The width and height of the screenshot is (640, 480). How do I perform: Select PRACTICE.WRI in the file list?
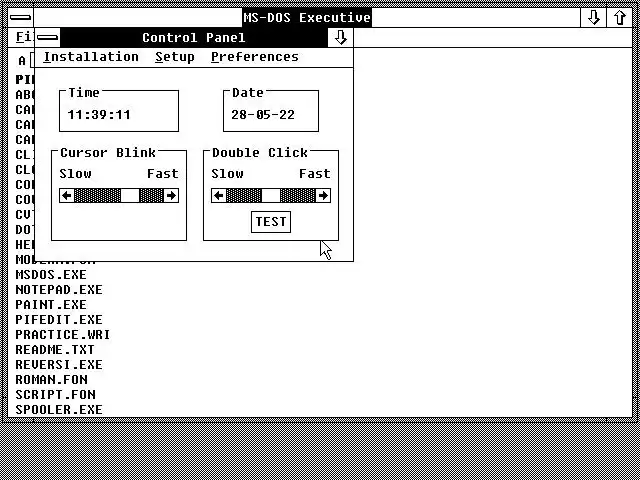tap(63, 335)
